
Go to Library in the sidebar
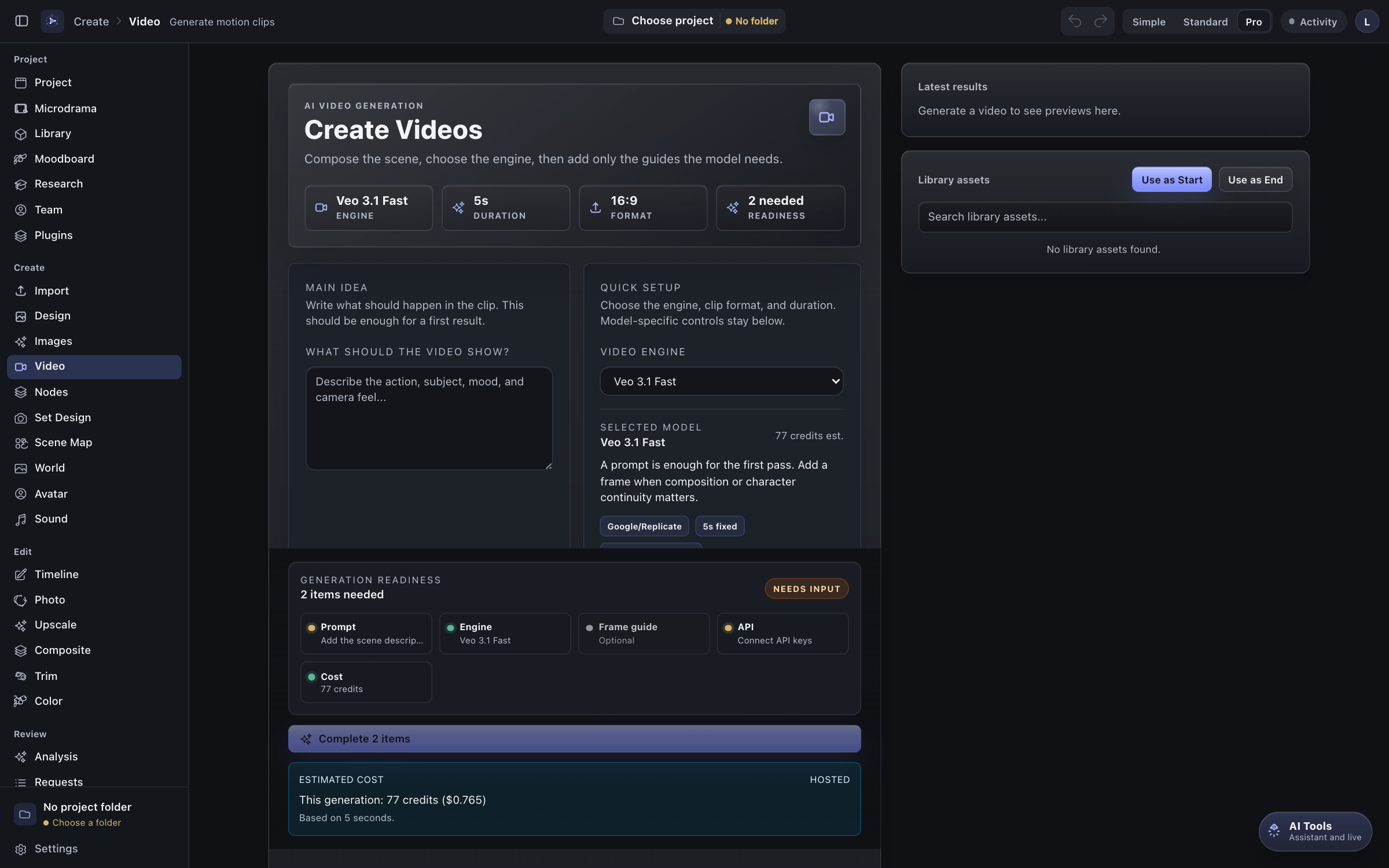(94, 133)
